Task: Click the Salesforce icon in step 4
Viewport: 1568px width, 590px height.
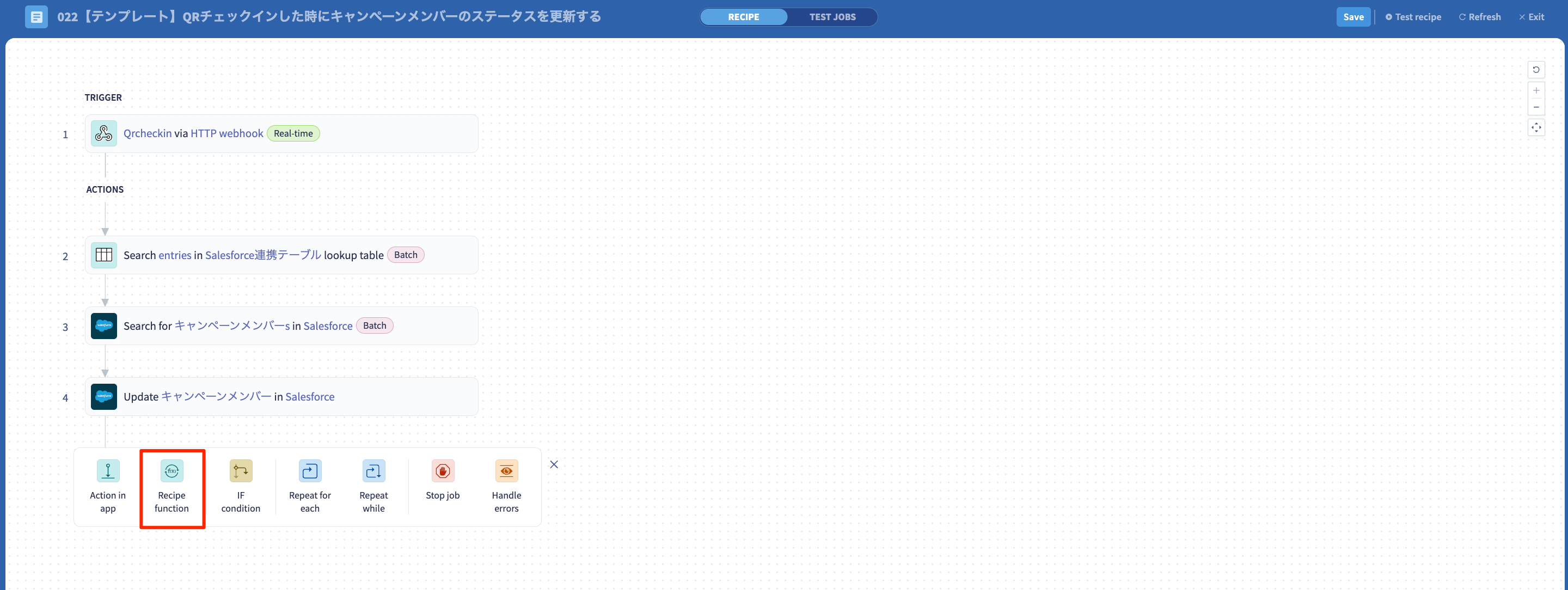Action: [x=104, y=397]
